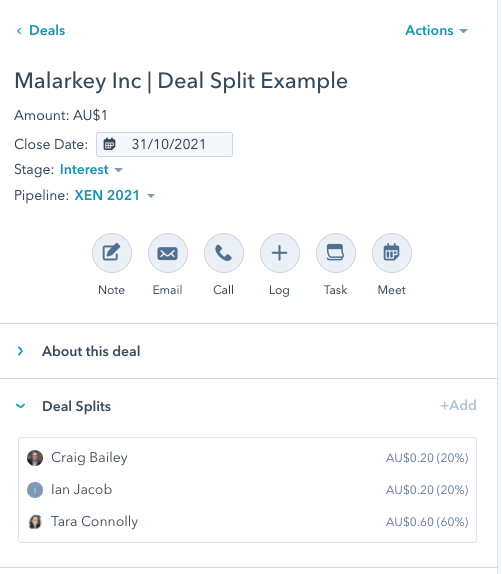Open the Email envelope icon

coord(168,253)
